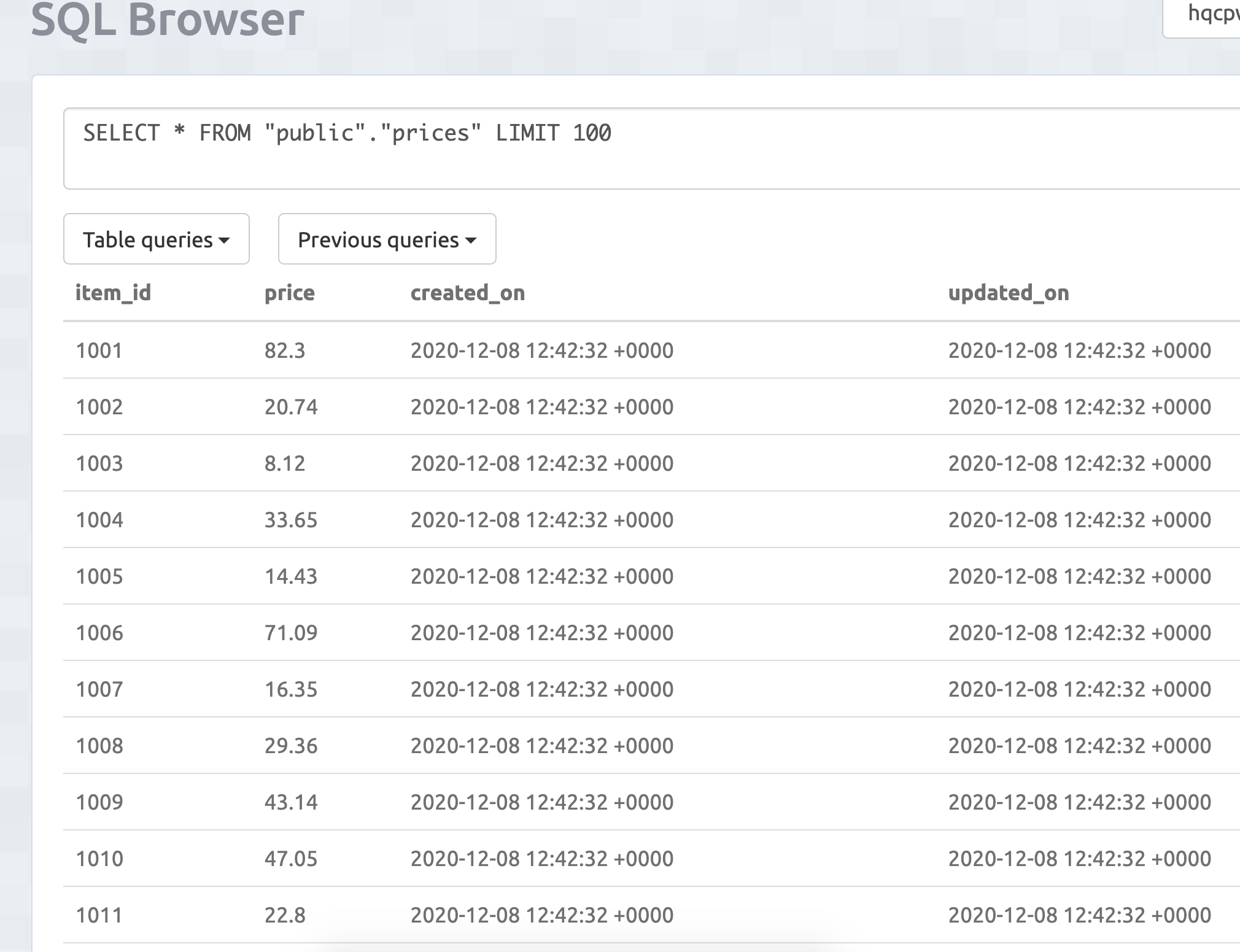Click the updated_on column header
The image size is (1240, 952).
[1008, 293]
